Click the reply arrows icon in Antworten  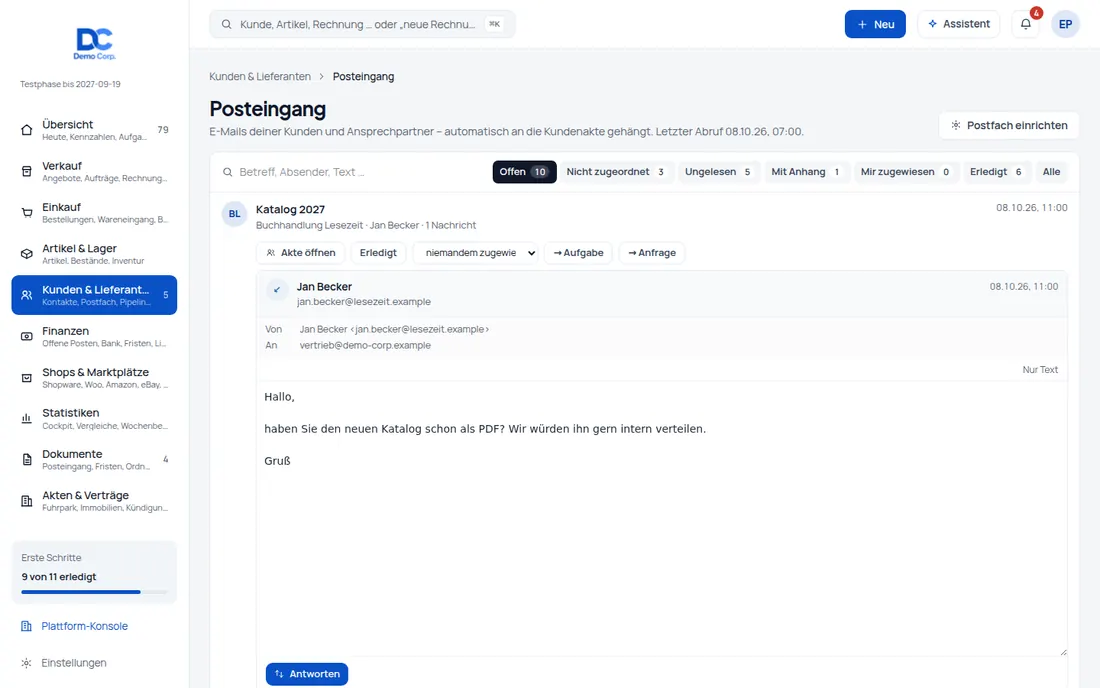point(279,674)
